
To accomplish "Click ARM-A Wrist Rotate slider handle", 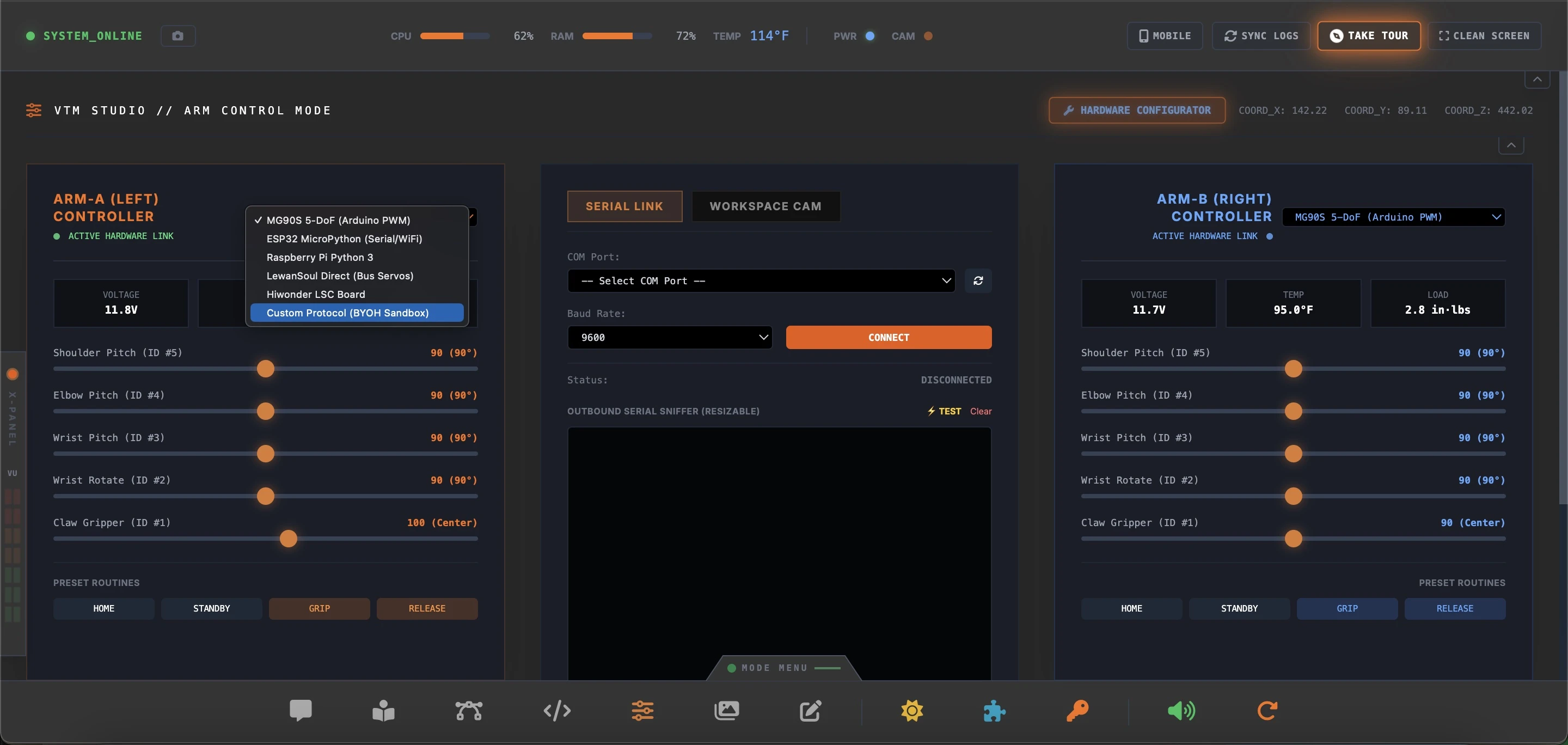I will (265, 496).
